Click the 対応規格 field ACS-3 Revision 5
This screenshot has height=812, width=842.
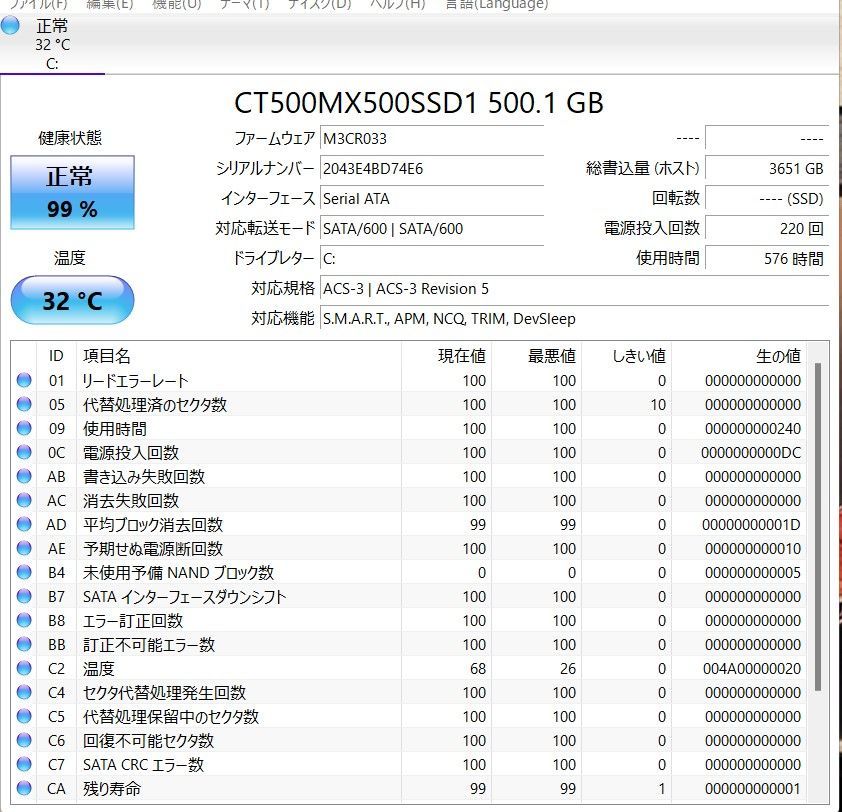coord(575,289)
